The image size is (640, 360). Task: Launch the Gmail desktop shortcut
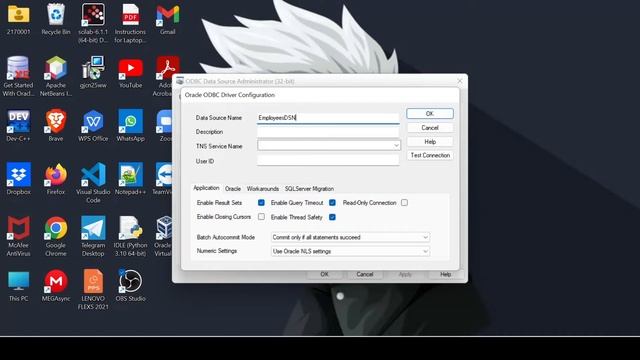tap(168, 19)
